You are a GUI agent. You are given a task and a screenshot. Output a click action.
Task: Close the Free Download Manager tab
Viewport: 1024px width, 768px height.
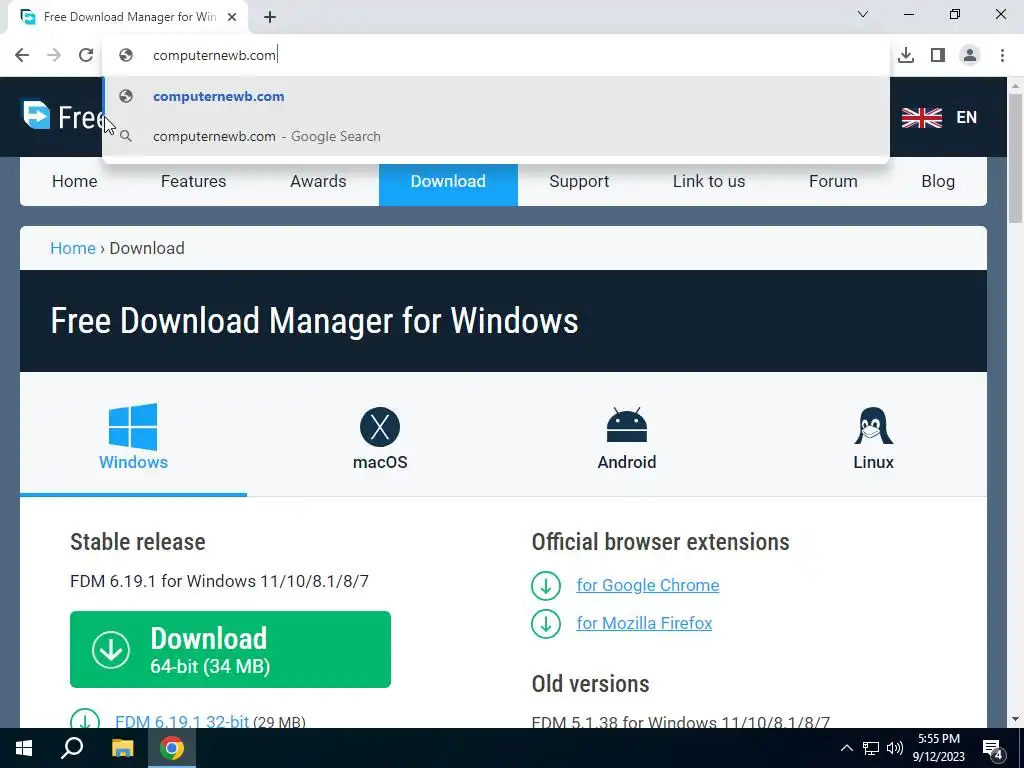(232, 17)
